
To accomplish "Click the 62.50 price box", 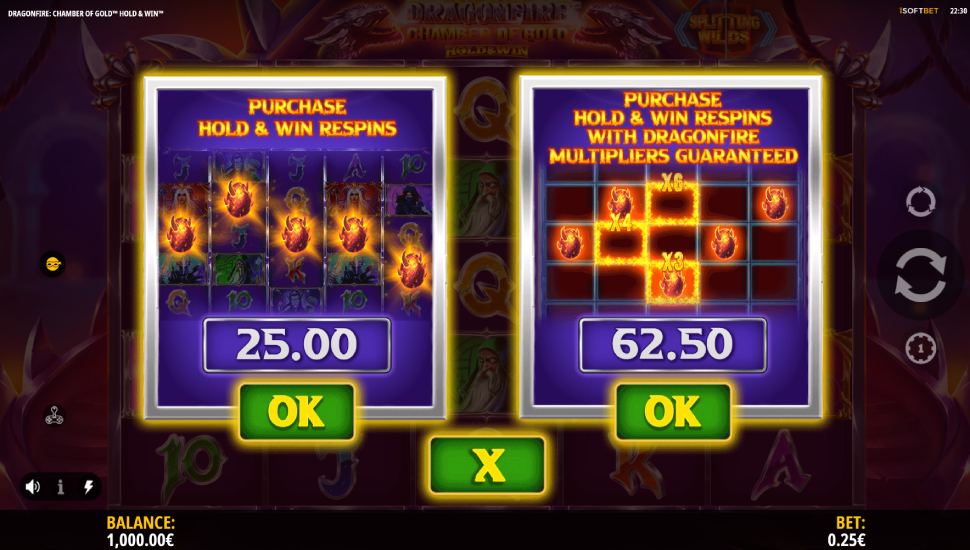I will click(x=673, y=345).
